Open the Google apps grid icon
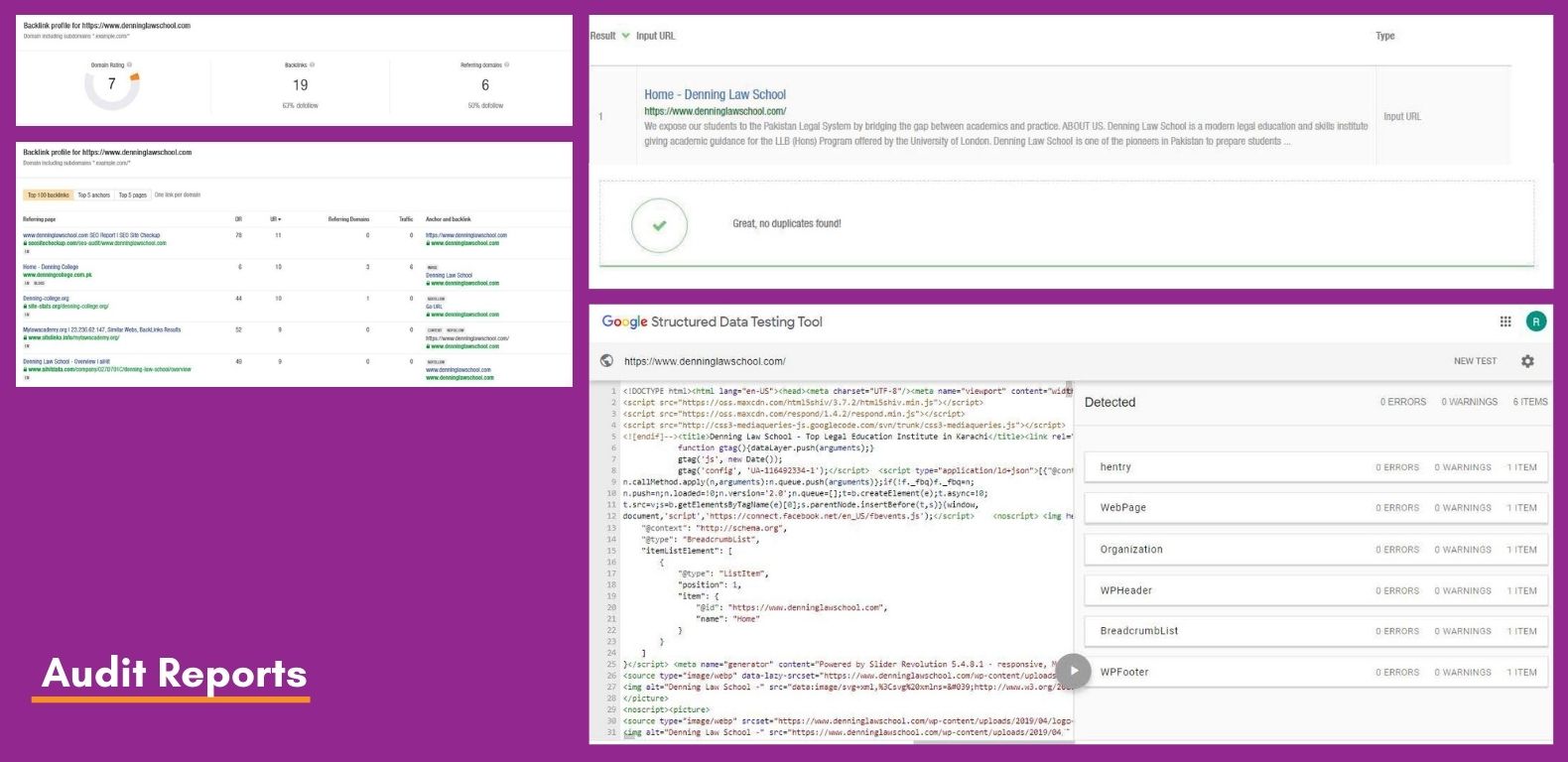 pyautogui.click(x=1504, y=321)
